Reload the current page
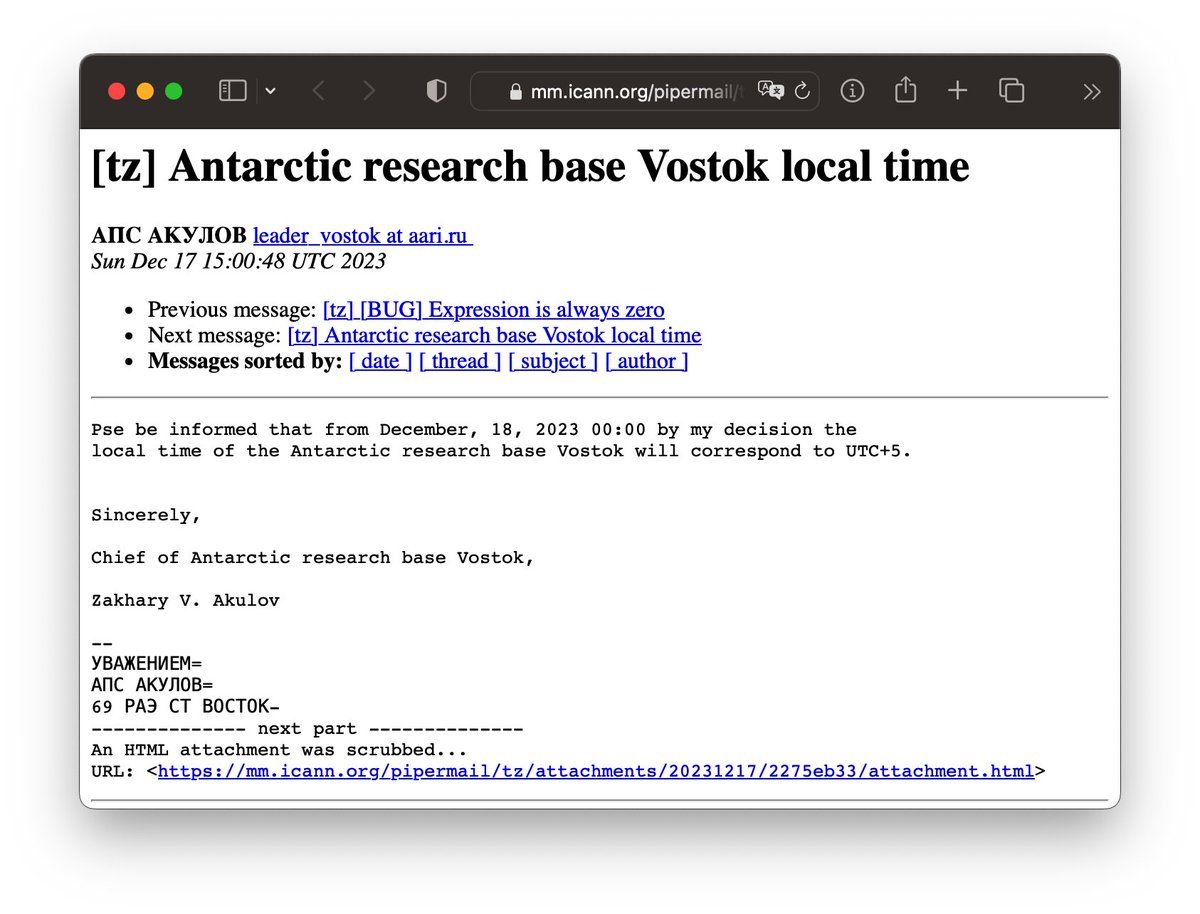The image size is (1200, 914). click(802, 91)
